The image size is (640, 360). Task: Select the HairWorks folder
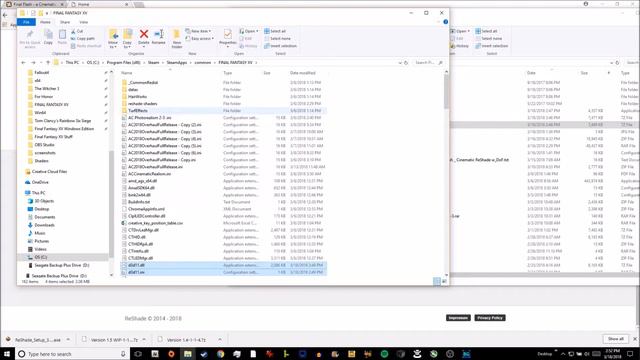pos(137,97)
